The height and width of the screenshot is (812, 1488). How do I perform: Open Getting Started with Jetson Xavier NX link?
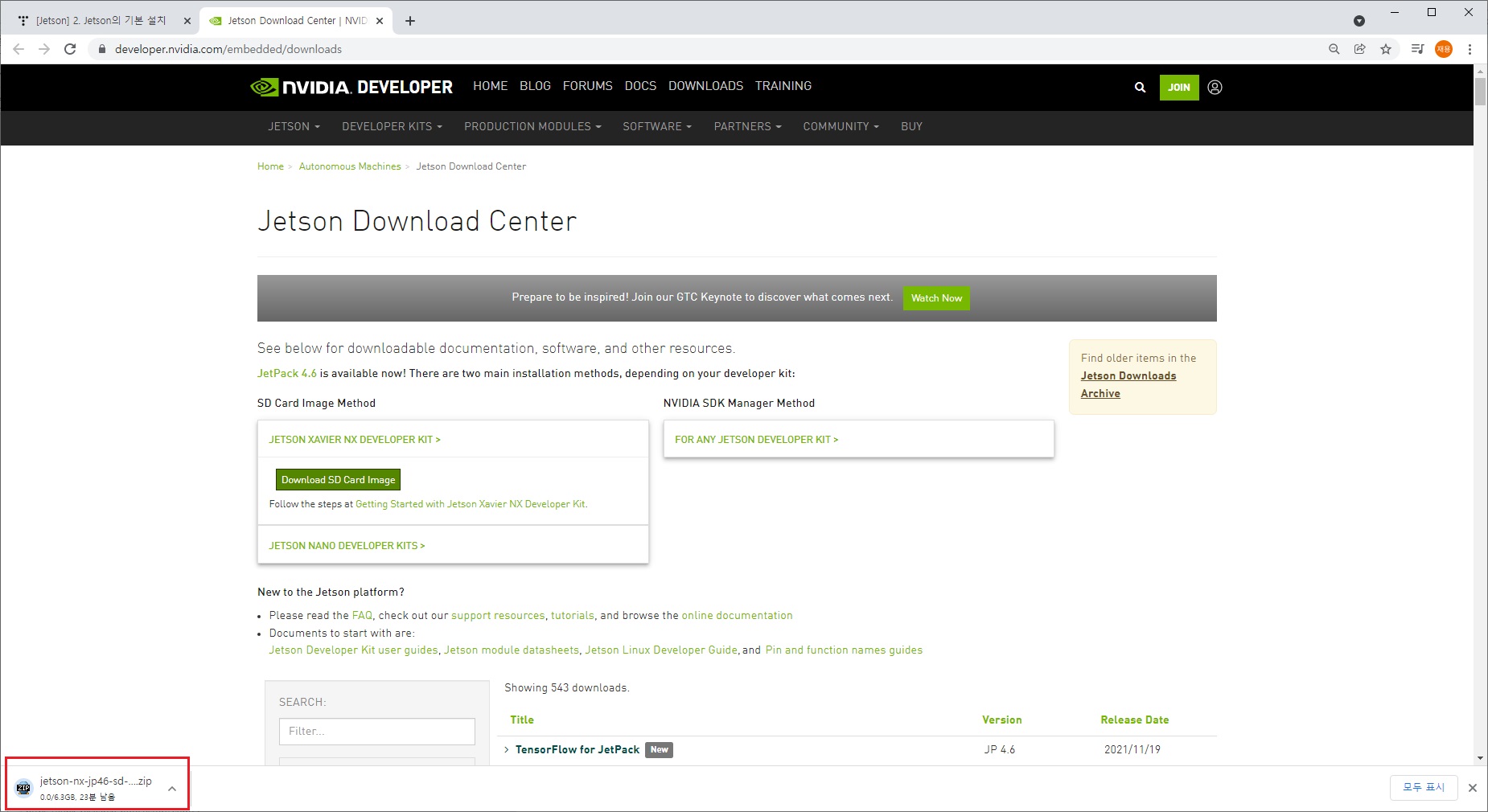click(x=471, y=504)
